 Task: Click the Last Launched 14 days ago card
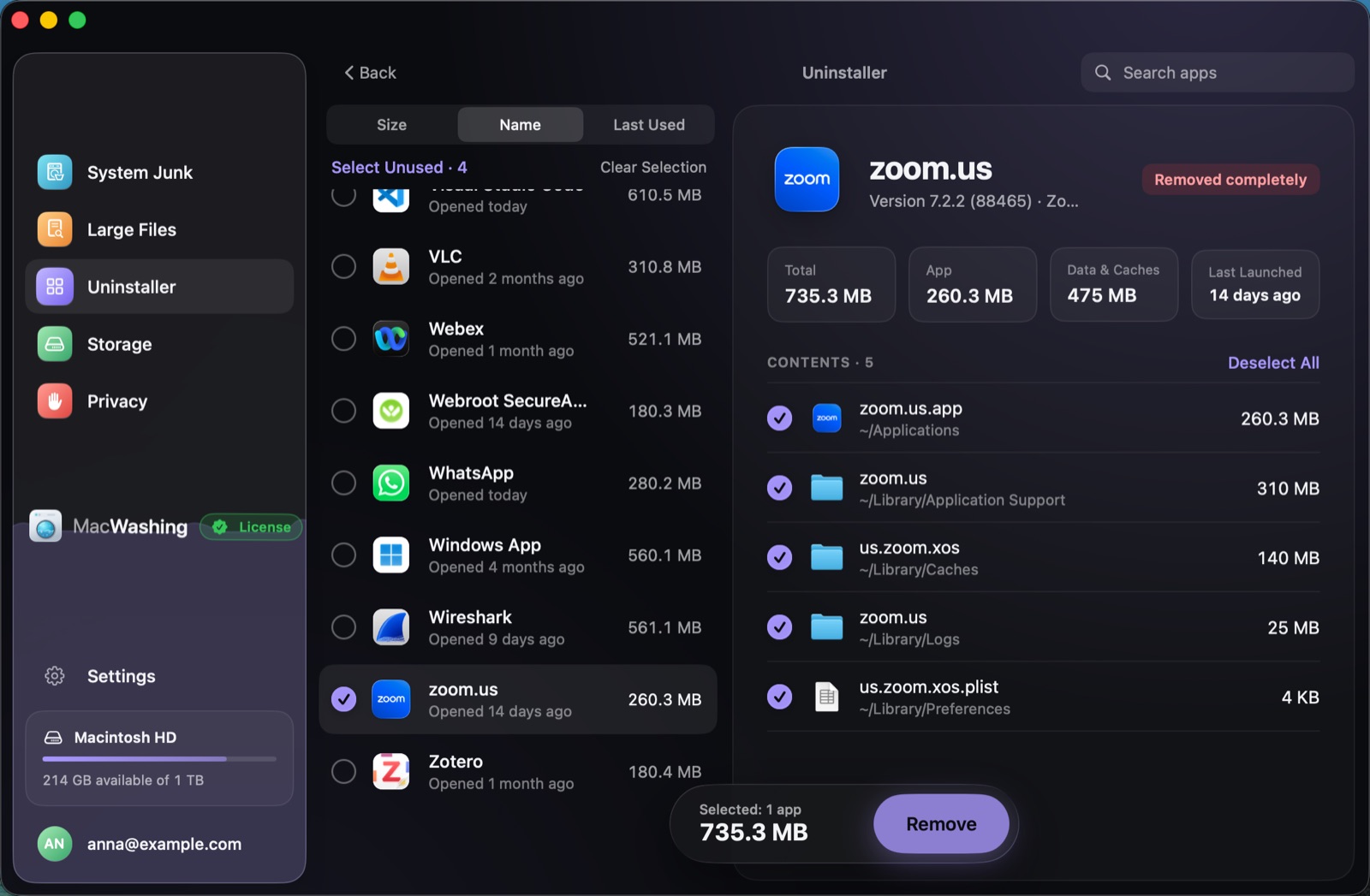point(1255,284)
